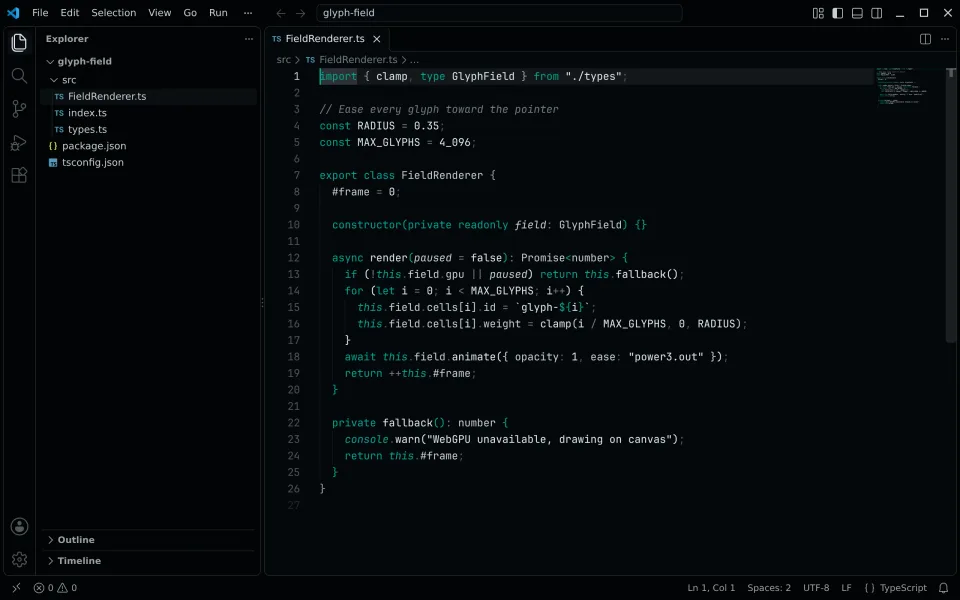Toggle the primary side bar
This screenshot has width=960, height=600.
838,13
